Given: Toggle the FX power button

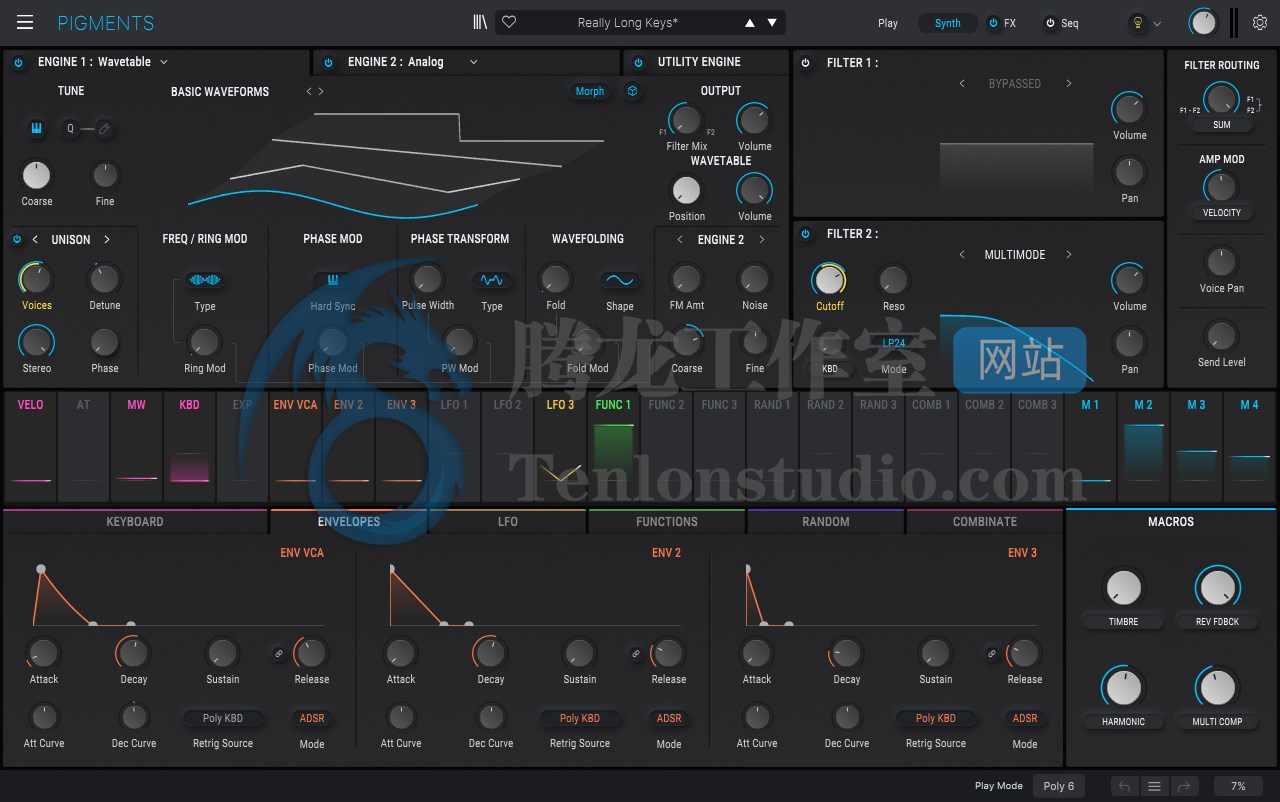Looking at the screenshot, I should 993,23.
